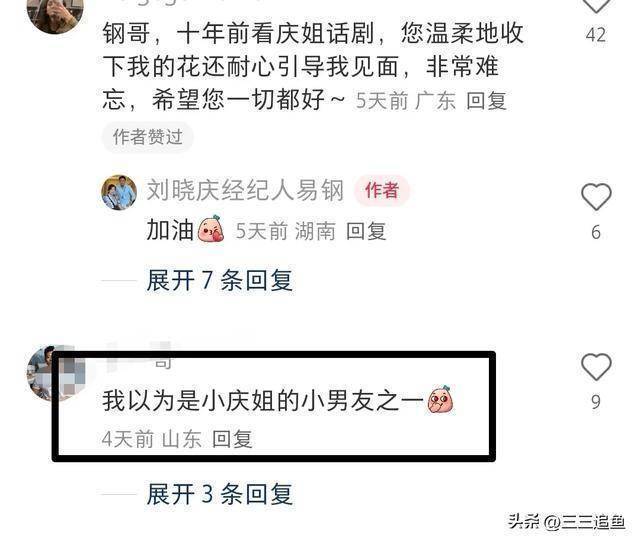
Task: Open username 刘晓庆经纪人易钢
Action: (245, 191)
